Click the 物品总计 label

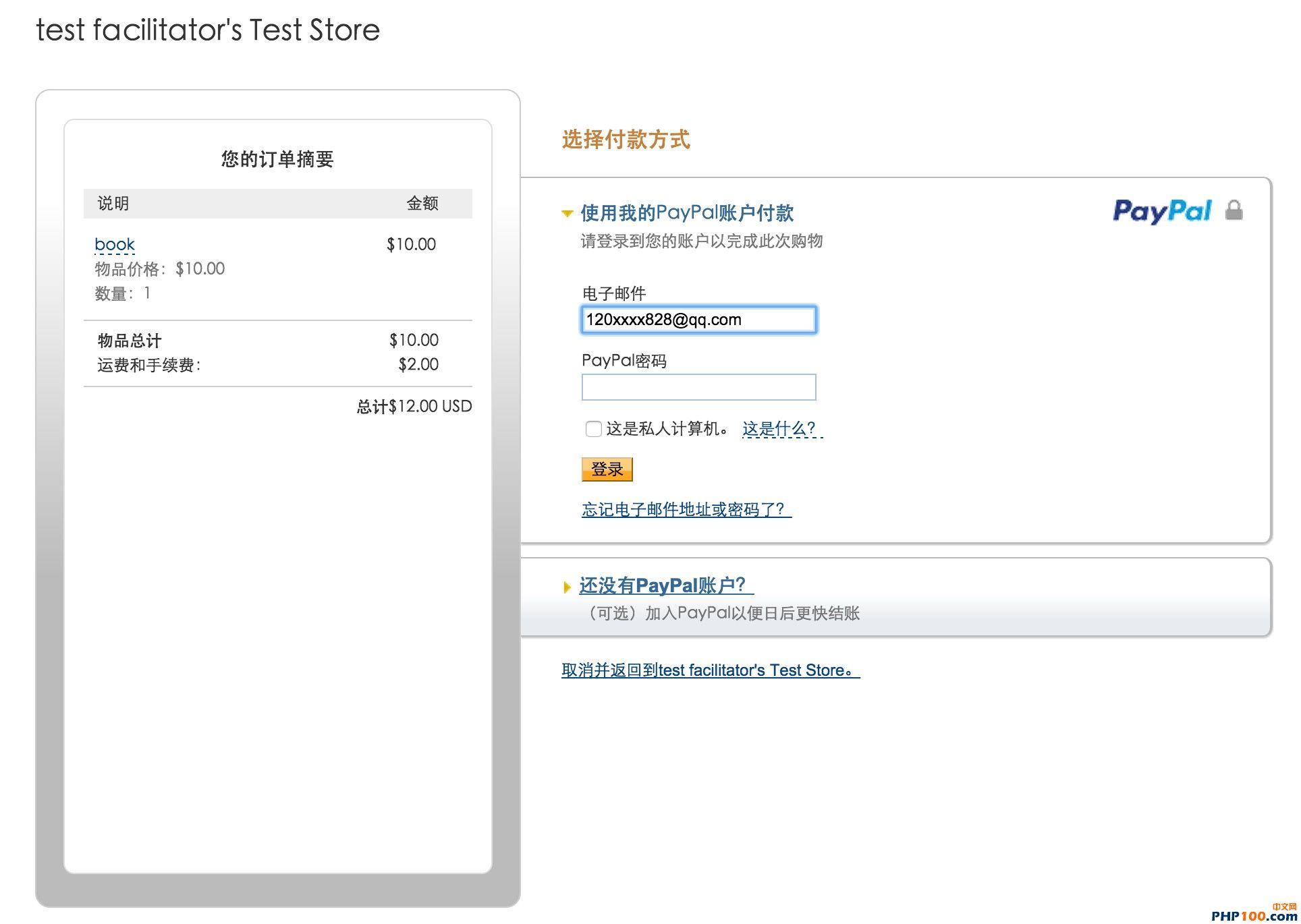[x=130, y=341]
